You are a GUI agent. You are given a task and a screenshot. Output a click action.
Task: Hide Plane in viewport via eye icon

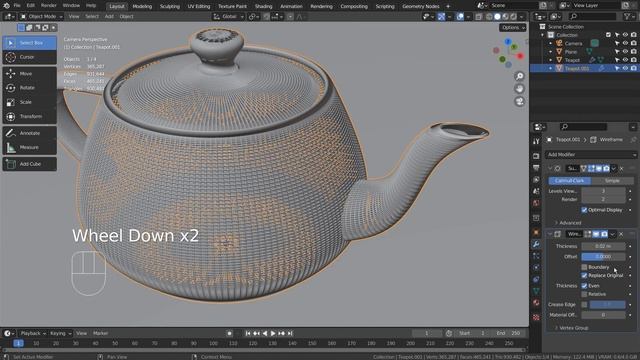(x=625, y=51)
